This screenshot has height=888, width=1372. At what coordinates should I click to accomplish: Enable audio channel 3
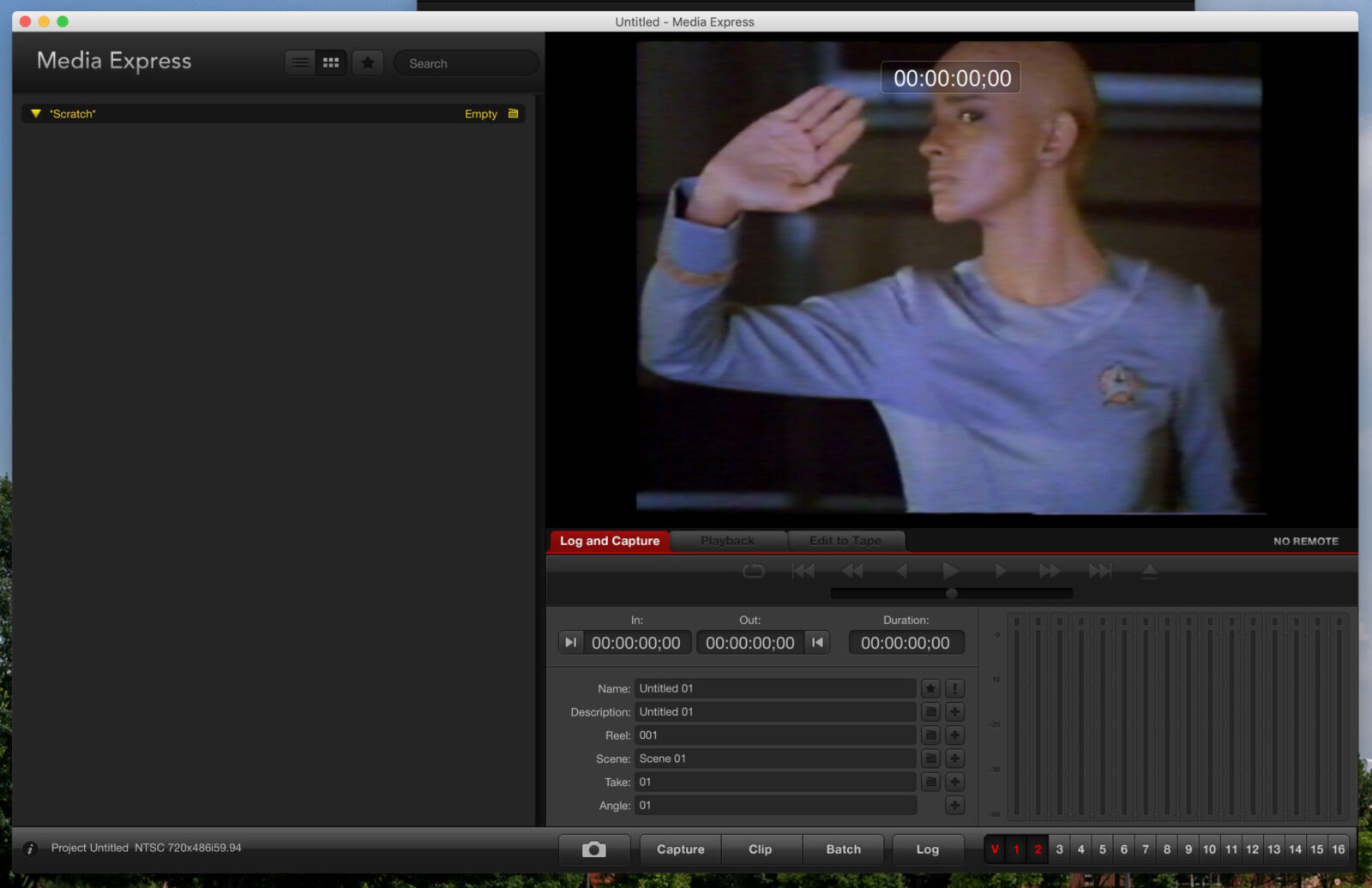point(1059,849)
